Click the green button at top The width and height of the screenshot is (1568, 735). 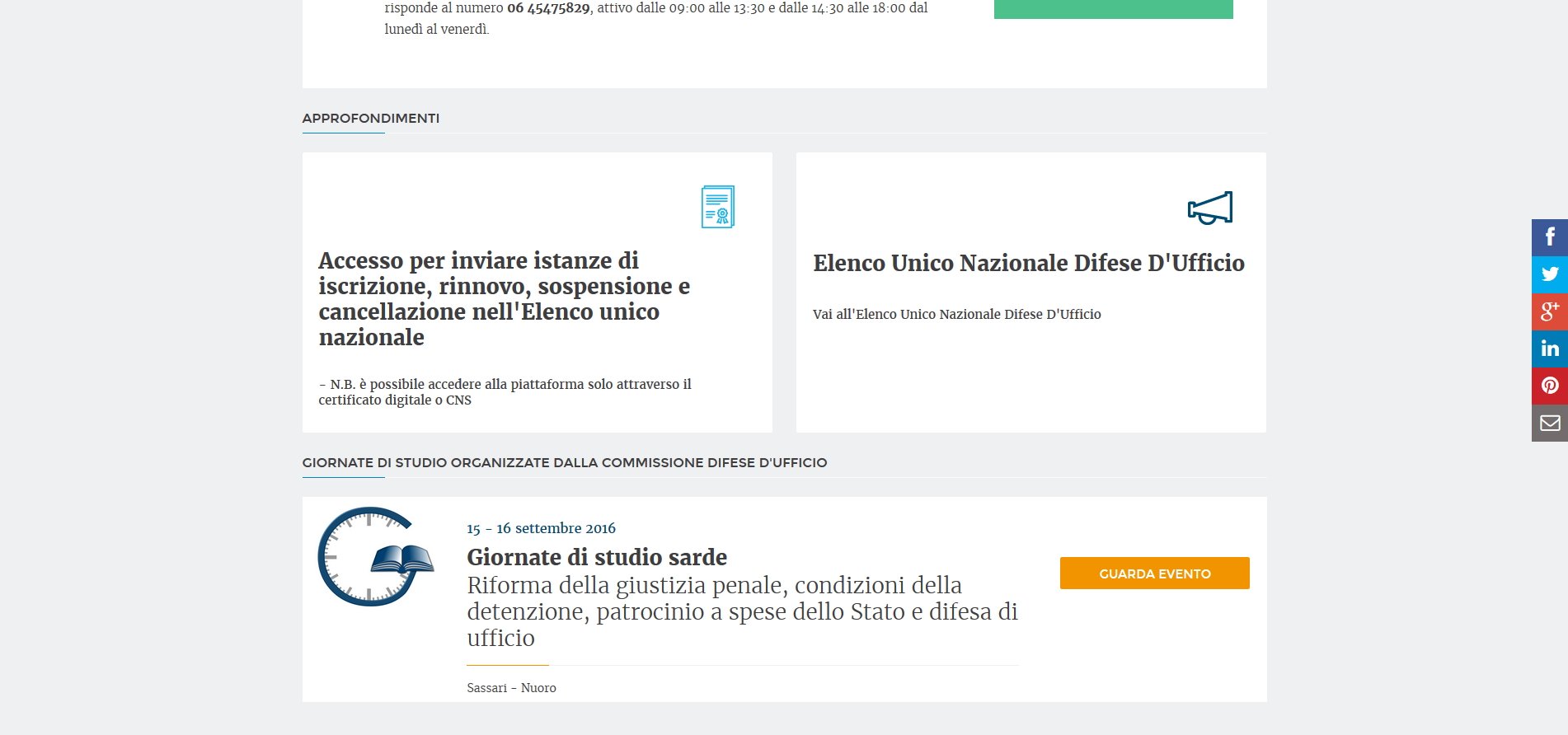(1113, 9)
